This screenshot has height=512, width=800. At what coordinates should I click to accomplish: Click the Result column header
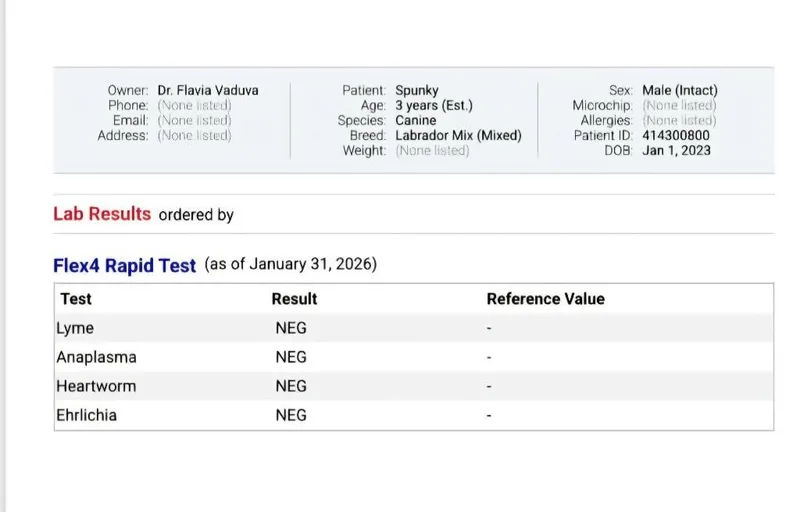[294, 299]
